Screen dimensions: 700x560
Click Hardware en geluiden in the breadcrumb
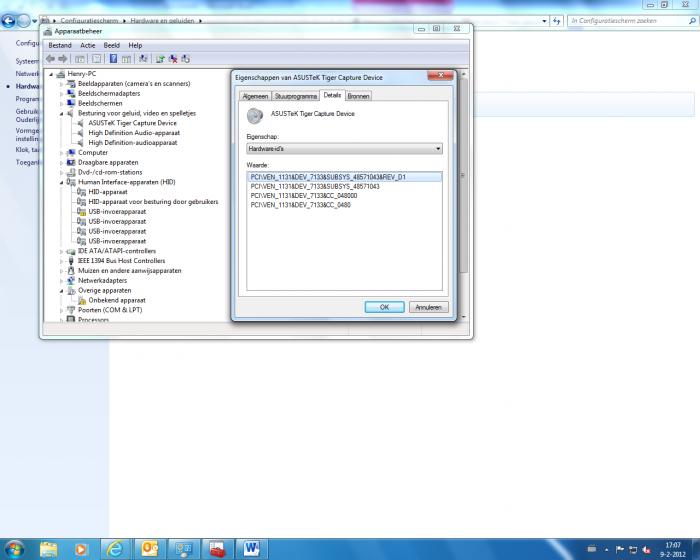(162, 21)
